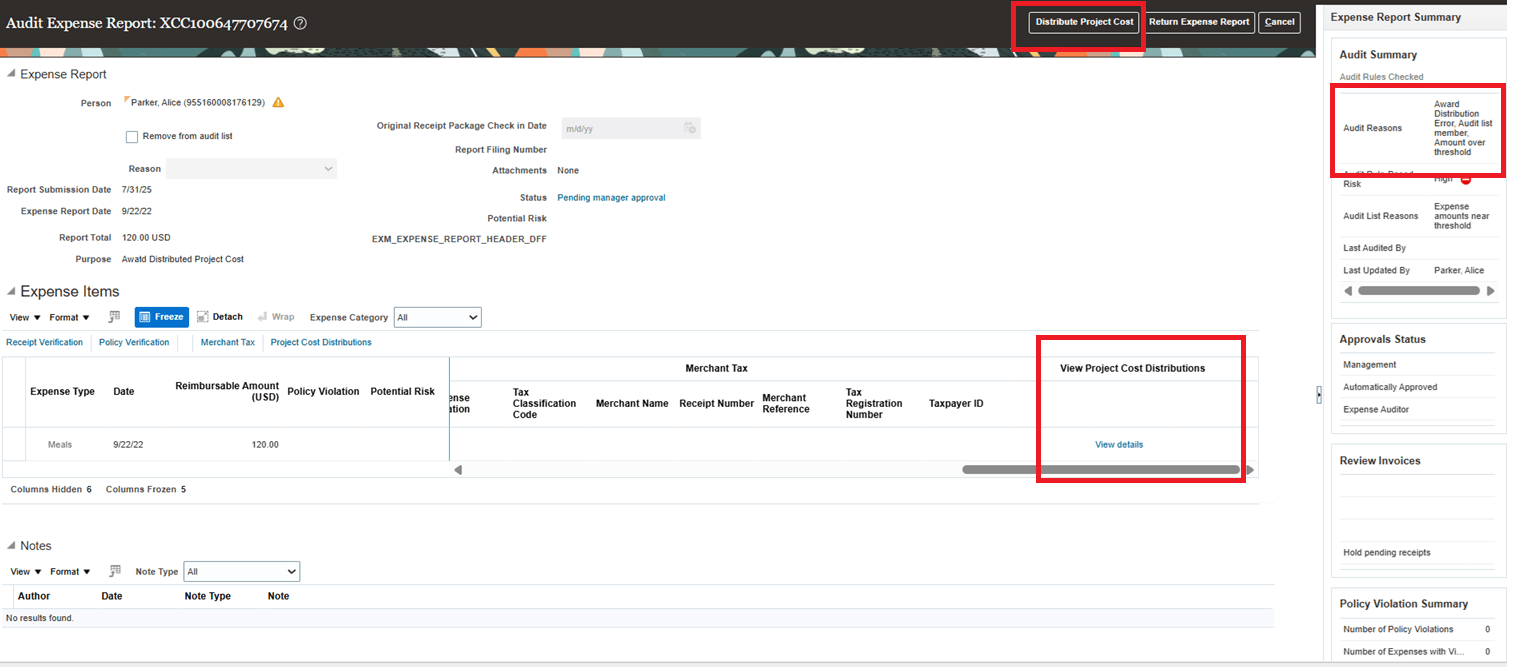The width and height of the screenshot is (1517, 667).
Task: Select the Export icon in the Notes toolbar
Action: pyautogui.click(x=115, y=570)
